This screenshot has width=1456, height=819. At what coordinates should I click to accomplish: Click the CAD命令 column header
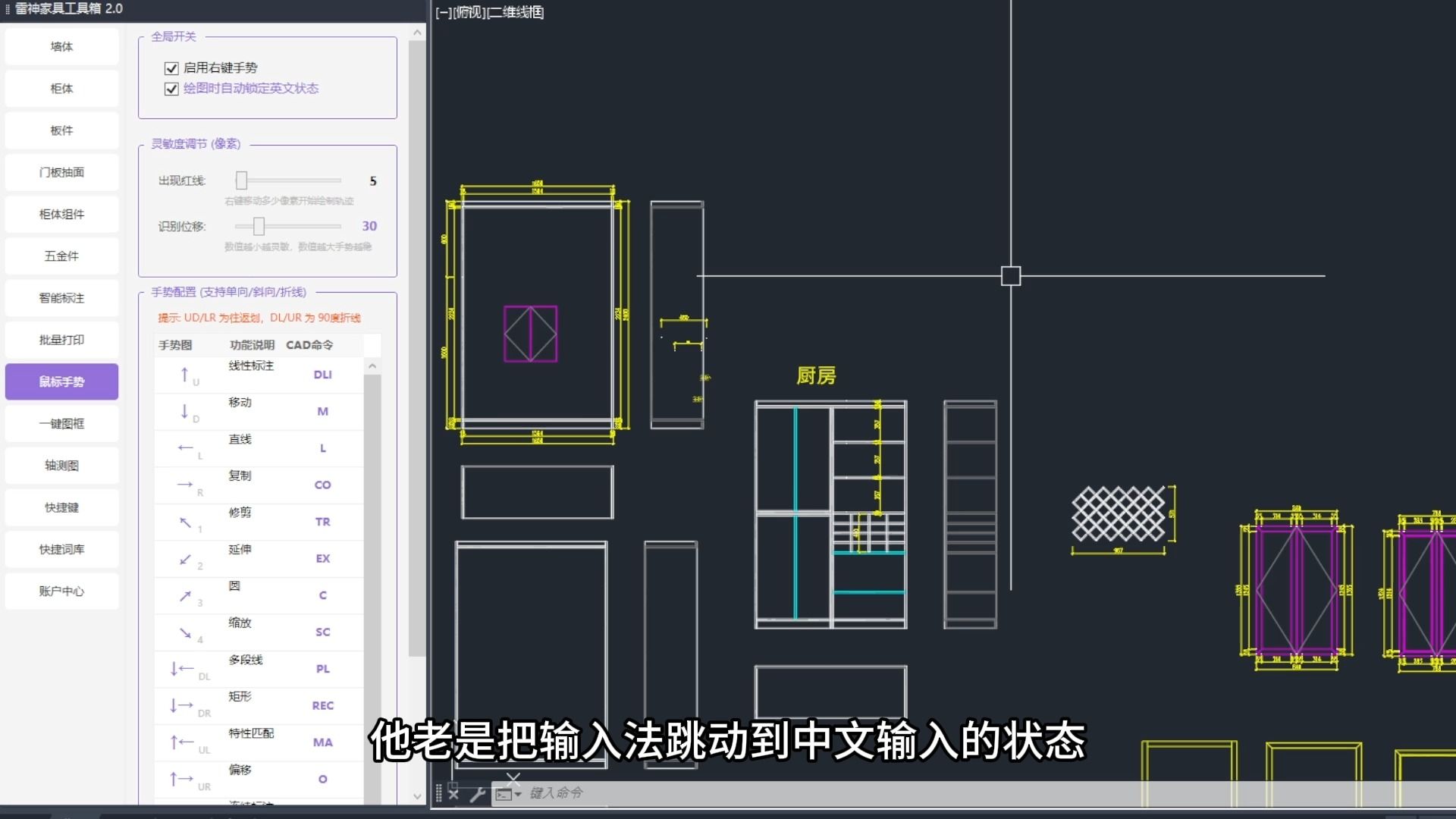tap(309, 345)
